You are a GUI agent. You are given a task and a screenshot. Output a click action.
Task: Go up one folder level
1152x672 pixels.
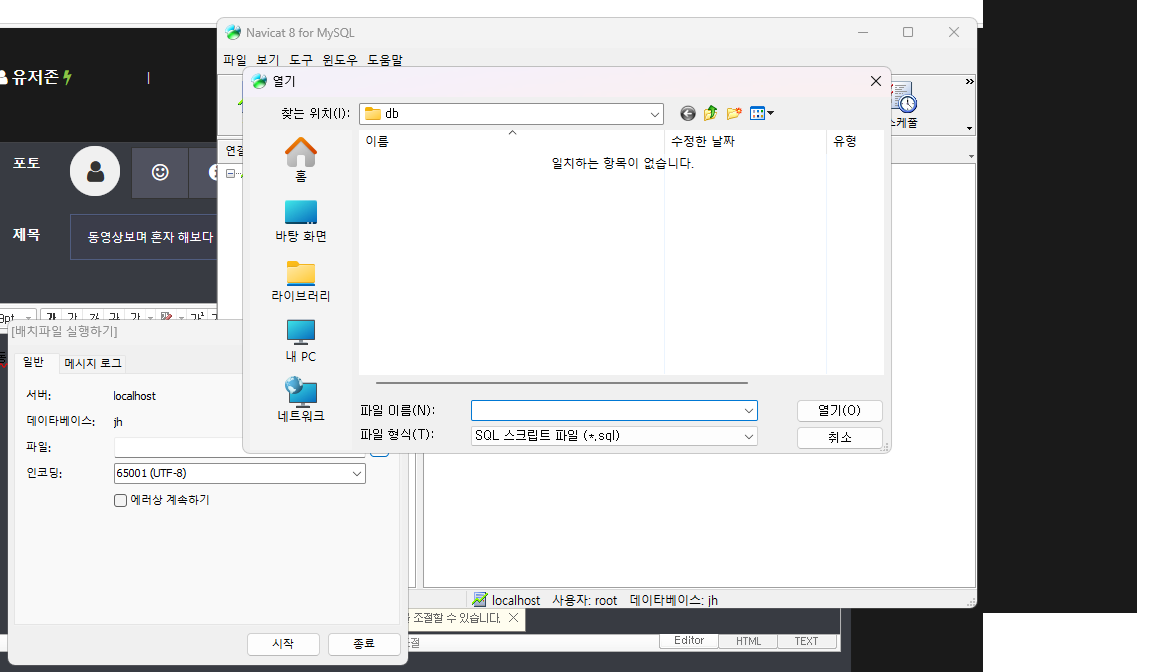point(710,113)
